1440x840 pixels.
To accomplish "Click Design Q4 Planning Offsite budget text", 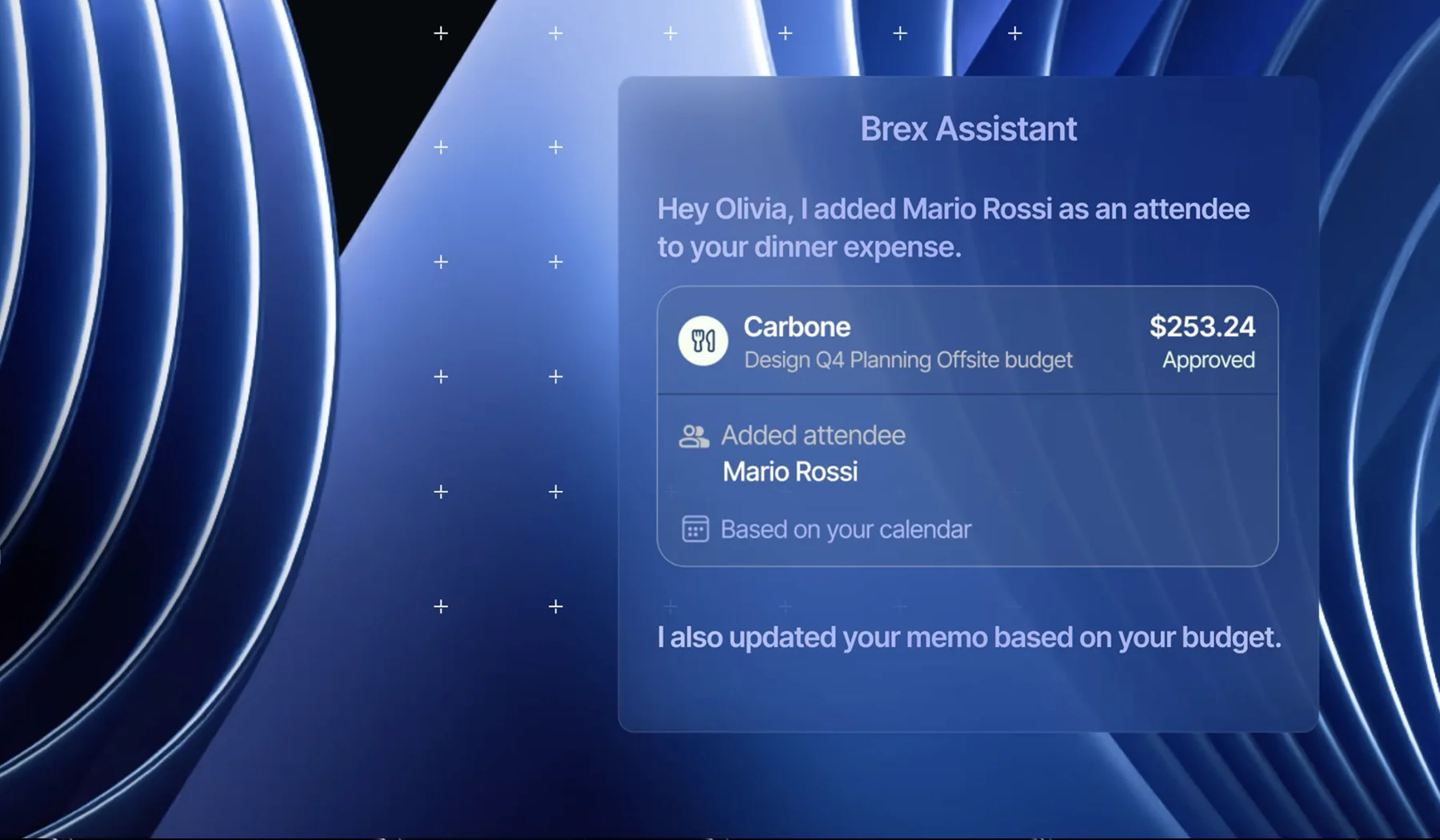I will (908, 360).
